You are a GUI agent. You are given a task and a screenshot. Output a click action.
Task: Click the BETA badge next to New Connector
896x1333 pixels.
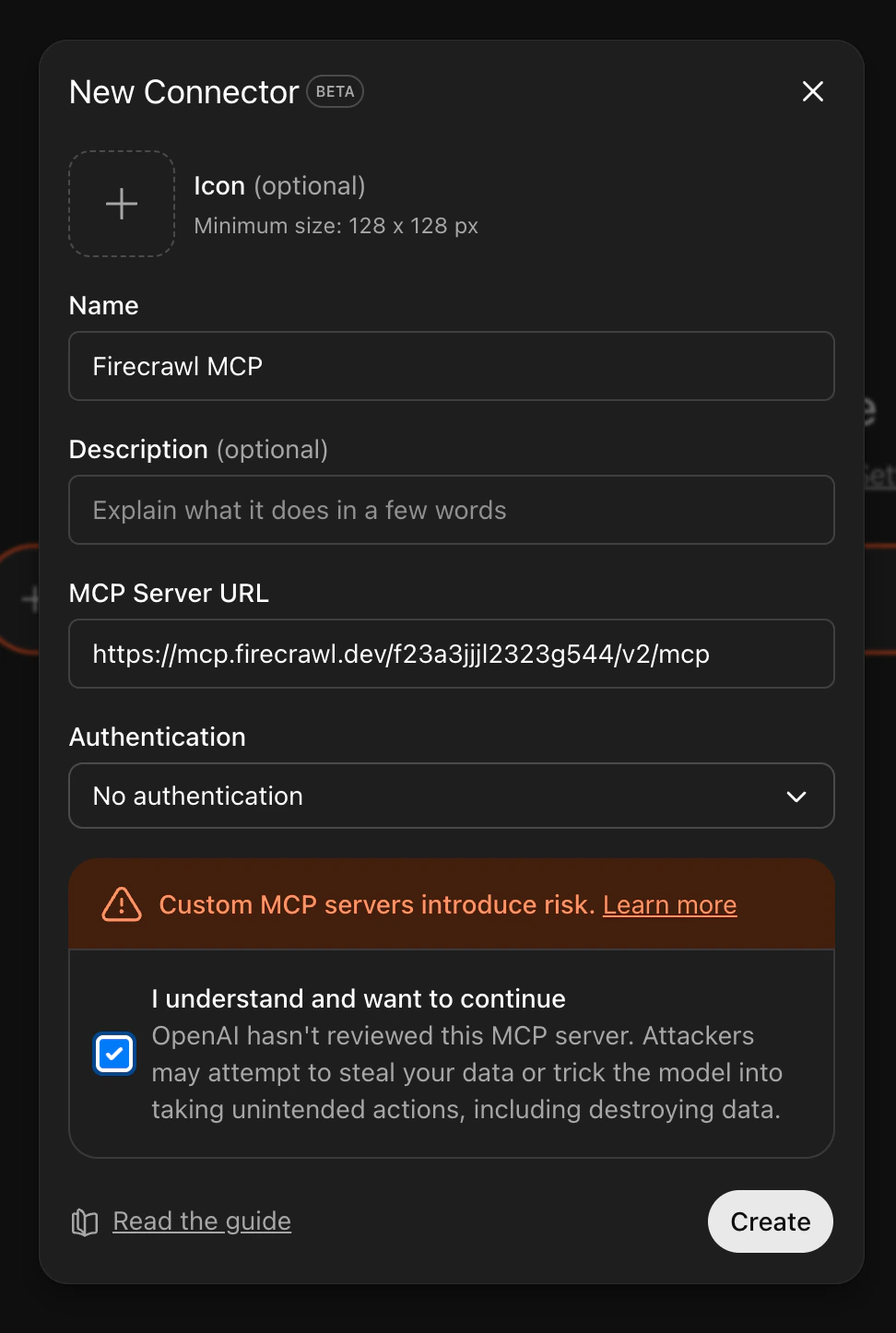334,91
